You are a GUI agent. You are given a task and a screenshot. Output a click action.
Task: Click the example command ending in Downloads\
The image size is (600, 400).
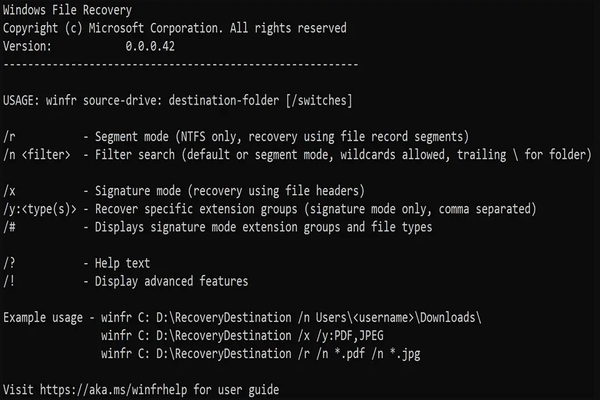pos(290,317)
